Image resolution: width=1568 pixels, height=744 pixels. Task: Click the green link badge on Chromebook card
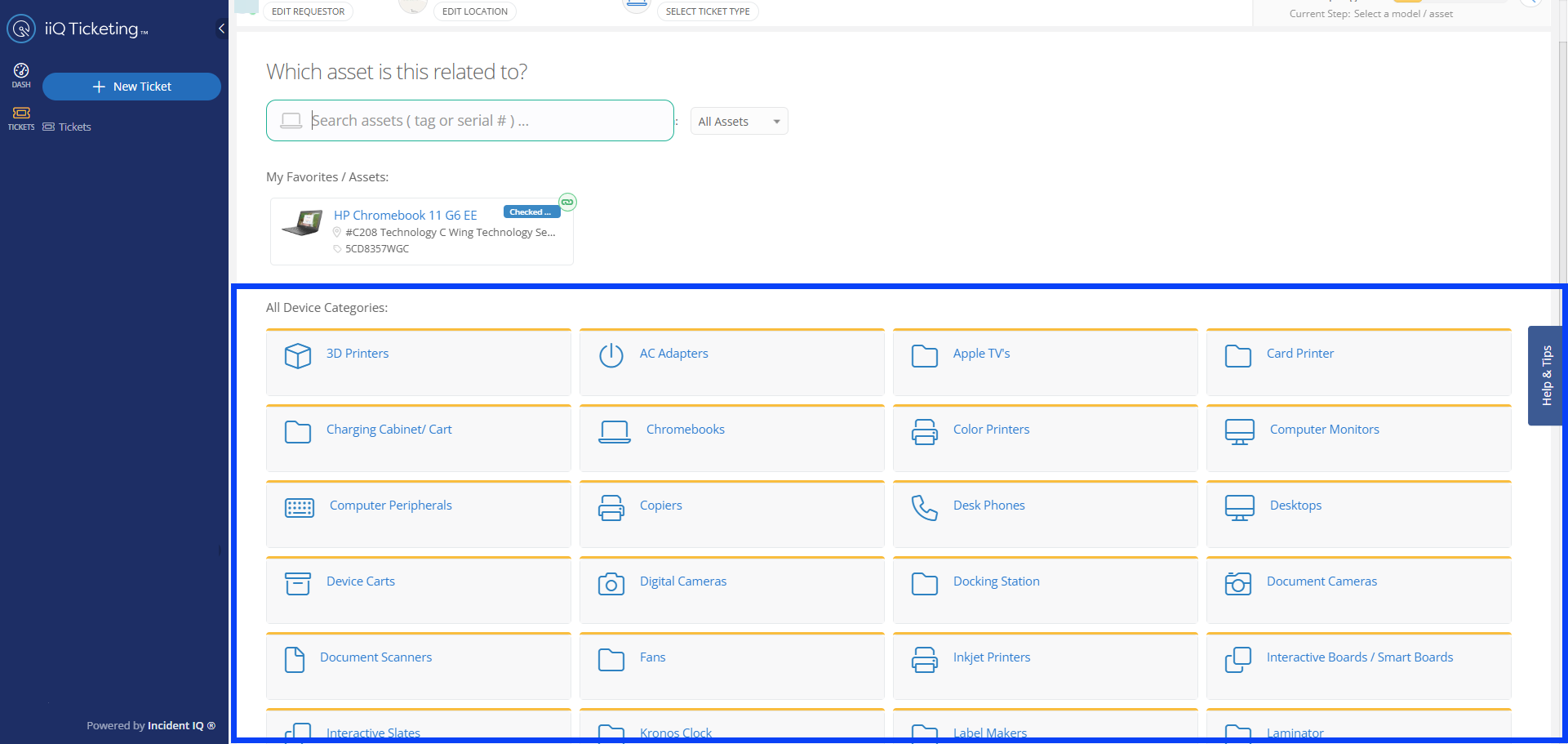click(x=567, y=202)
